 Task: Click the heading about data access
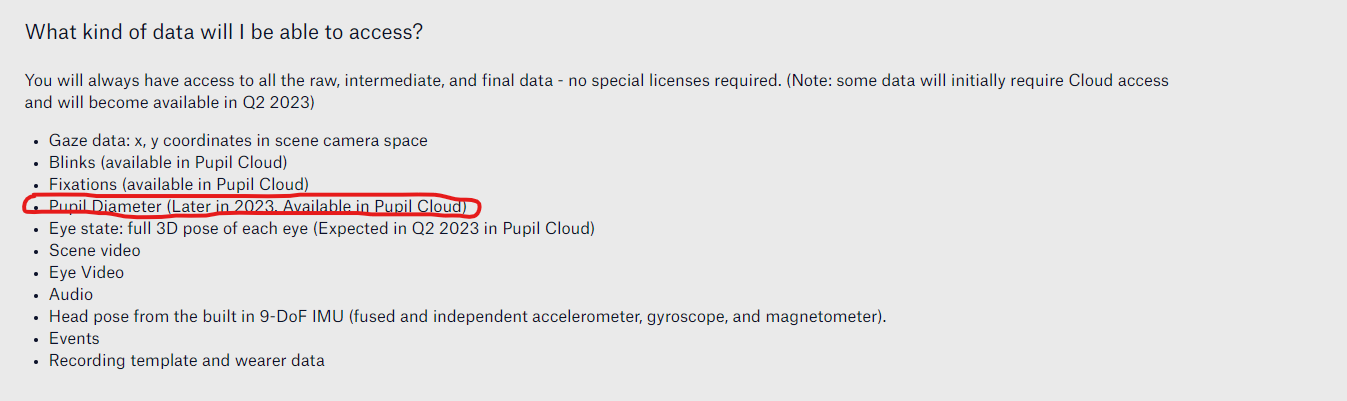point(224,32)
